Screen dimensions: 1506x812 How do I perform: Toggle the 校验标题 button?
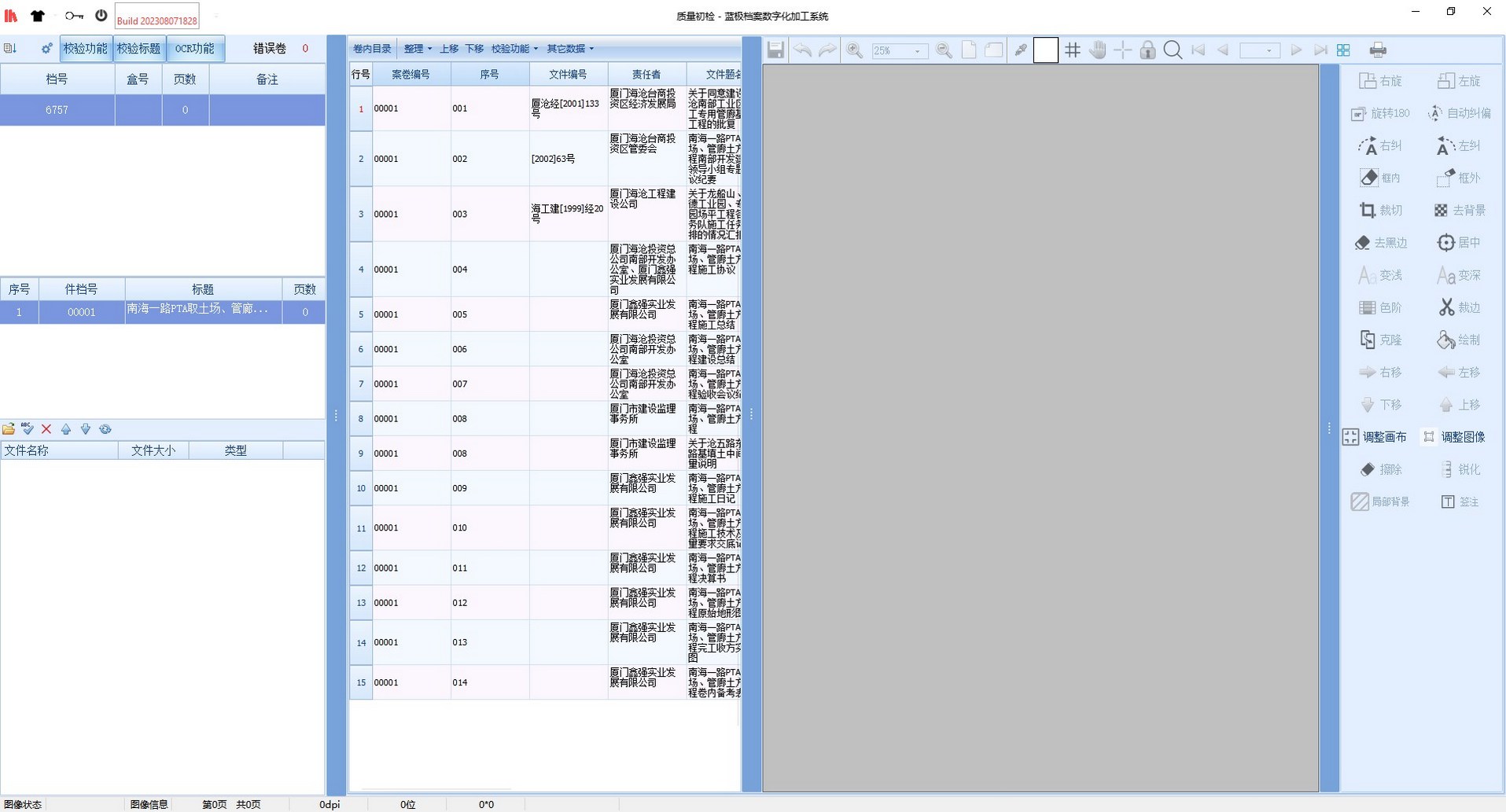pyautogui.click(x=139, y=49)
